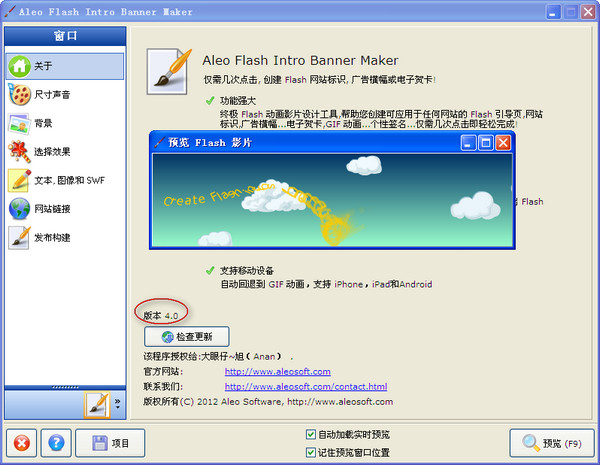Image resolution: width=600 pixels, height=465 pixels.
Task: Click the dotted splitter grip above sidebar footer
Action: 65,387
